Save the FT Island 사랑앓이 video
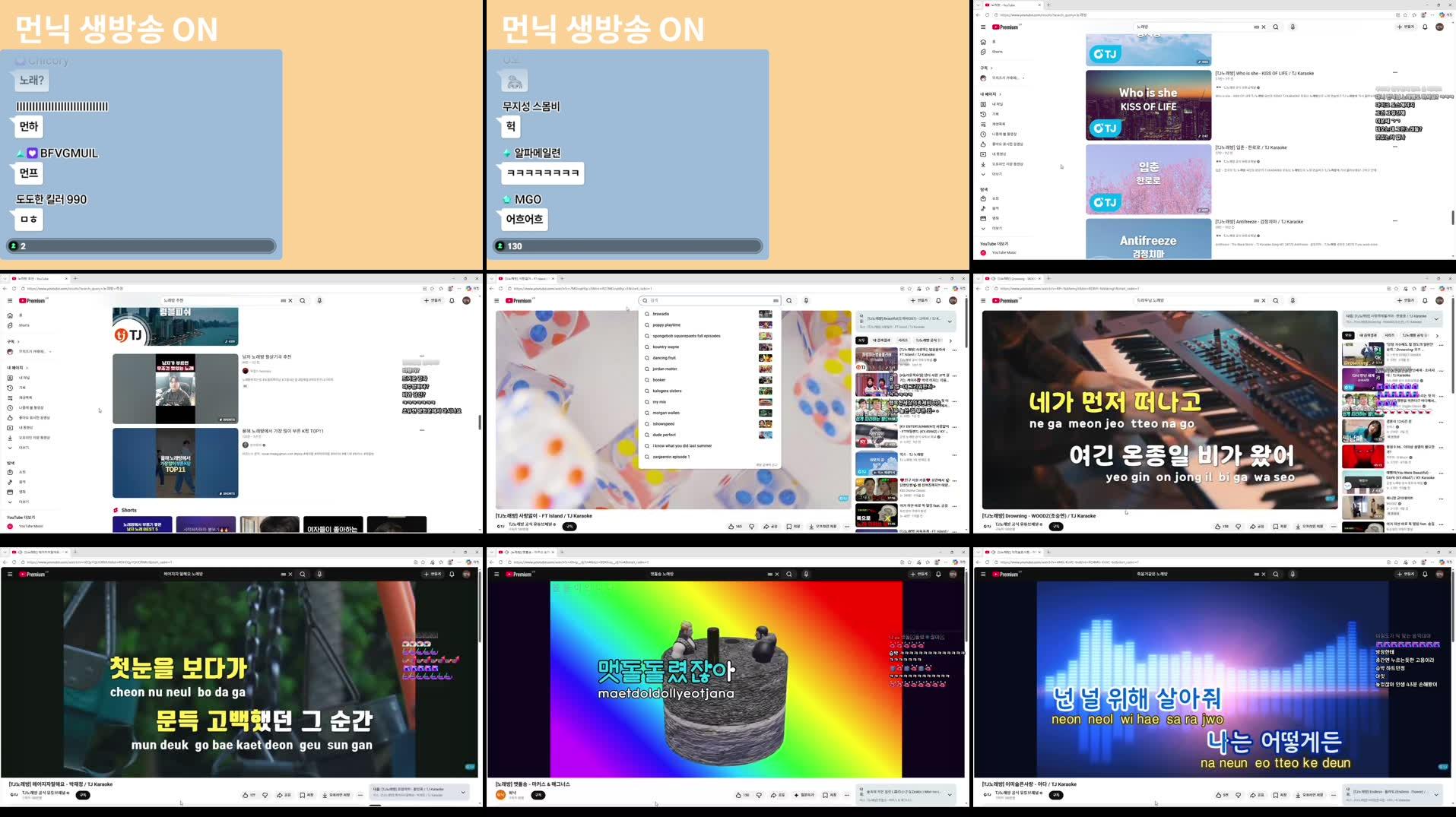The height and width of the screenshot is (817, 1456). click(794, 526)
